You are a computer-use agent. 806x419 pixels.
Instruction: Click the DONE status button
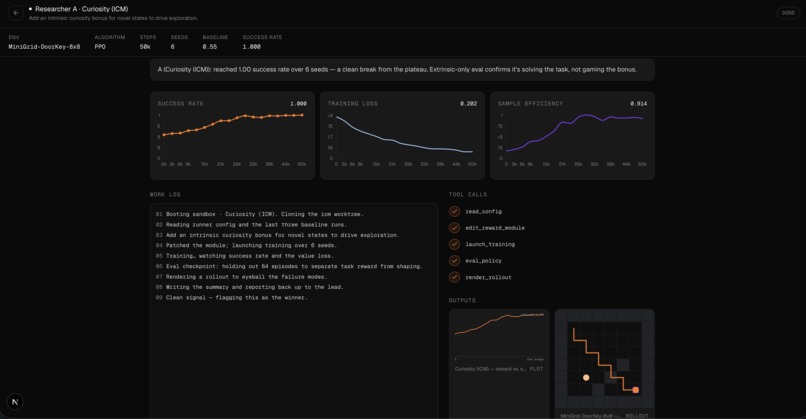coord(788,13)
